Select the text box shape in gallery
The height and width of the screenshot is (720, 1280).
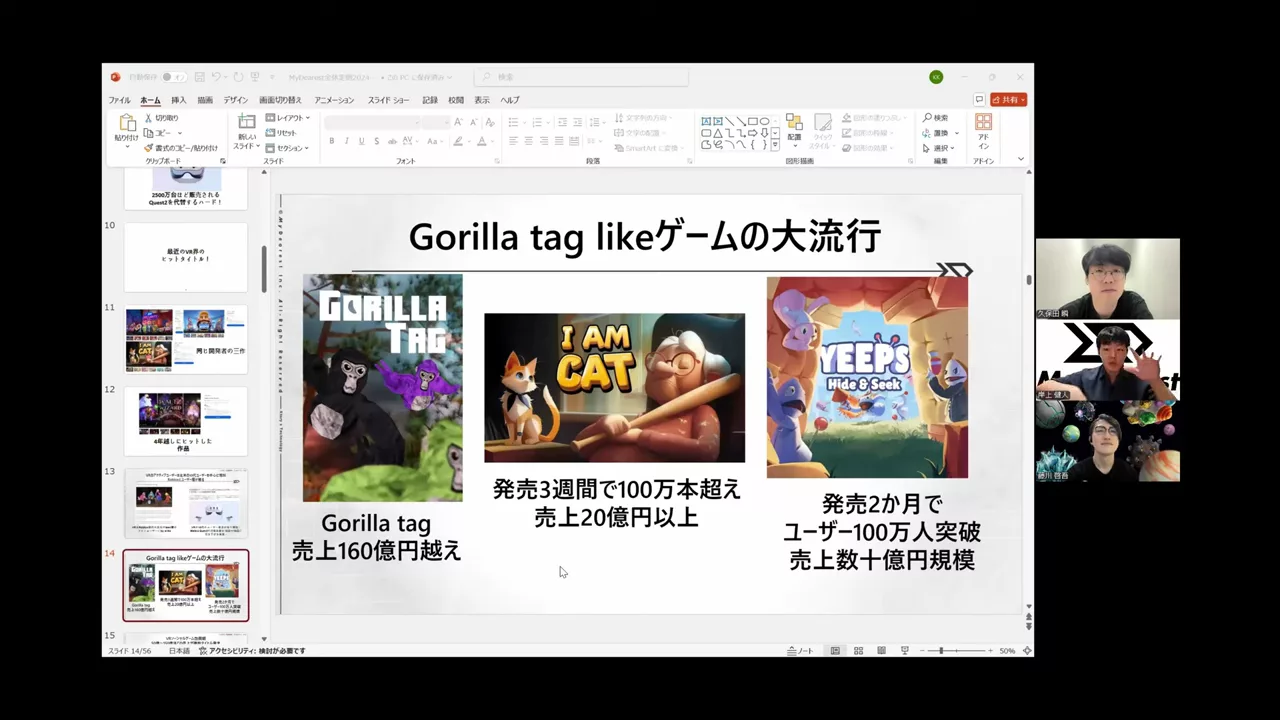pyautogui.click(x=706, y=121)
